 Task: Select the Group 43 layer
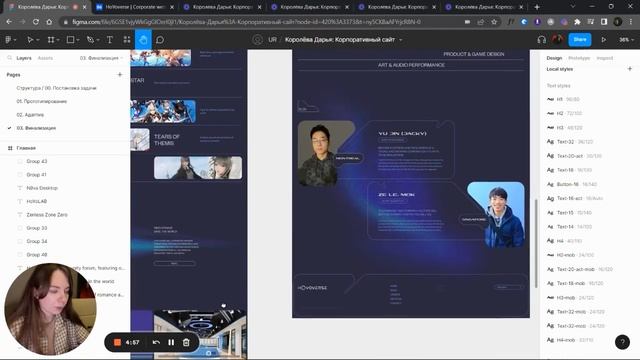coord(37,161)
